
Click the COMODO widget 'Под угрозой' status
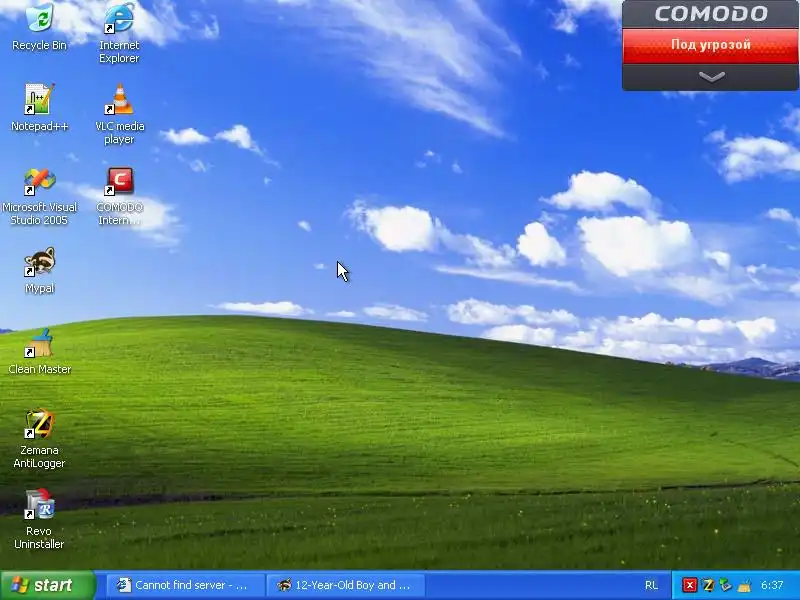[x=710, y=45]
